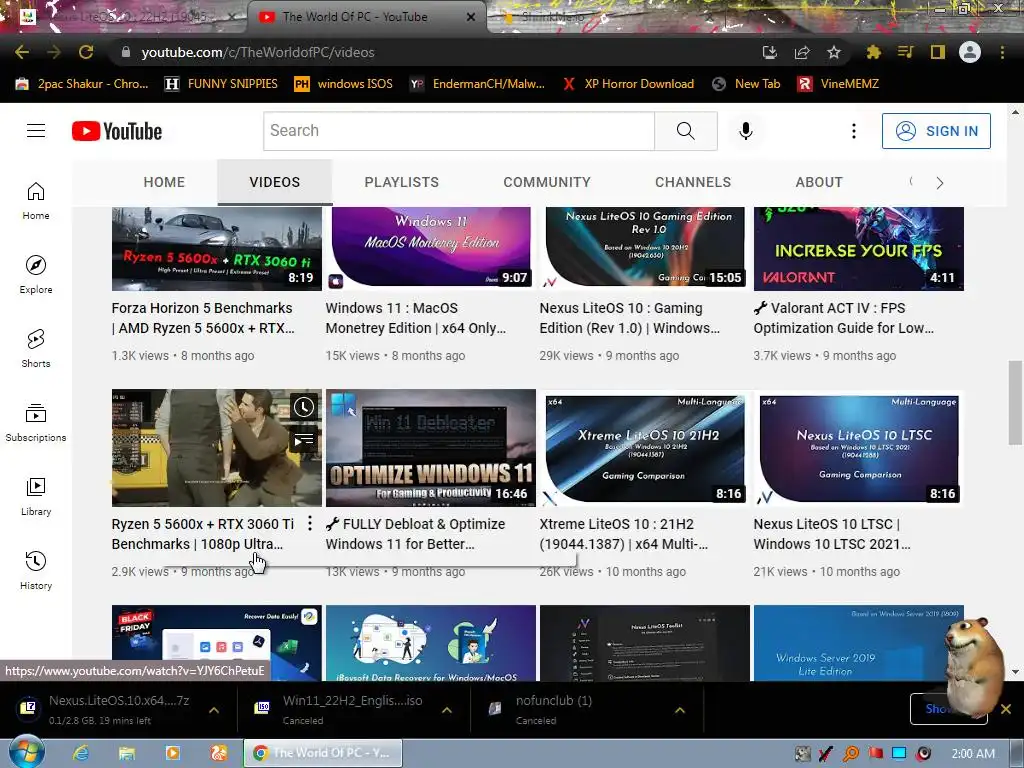Click install app icon in address bar

769,52
